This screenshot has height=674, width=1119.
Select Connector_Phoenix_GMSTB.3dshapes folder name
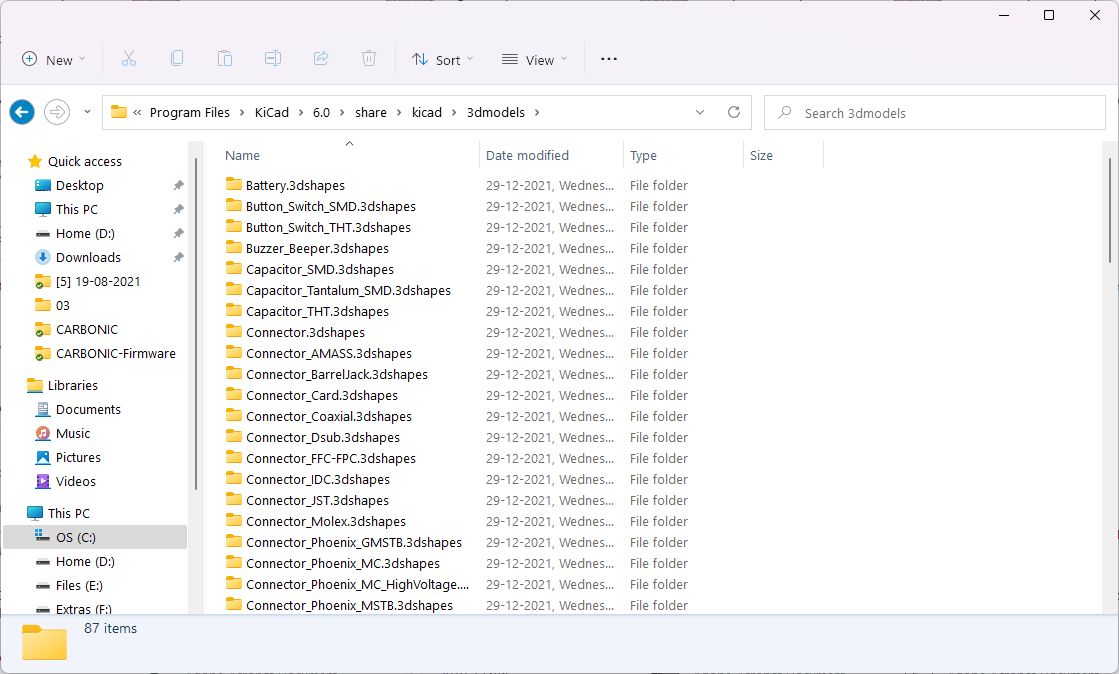(x=353, y=542)
